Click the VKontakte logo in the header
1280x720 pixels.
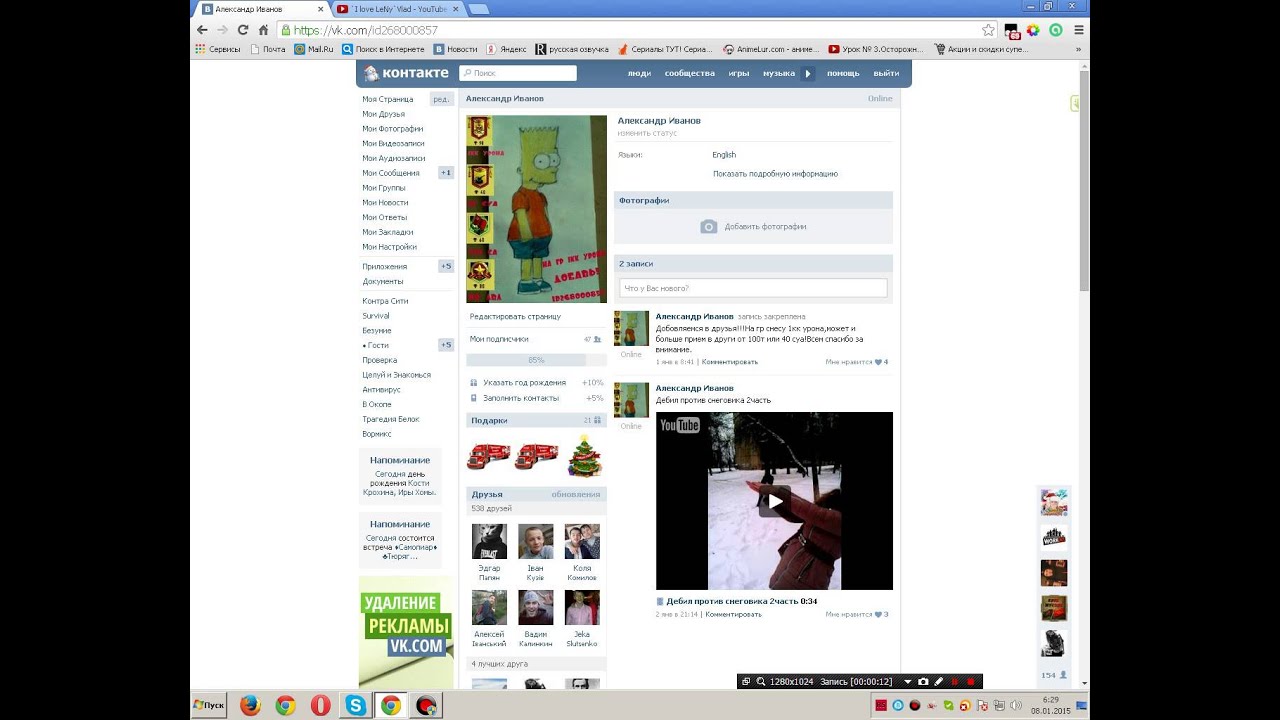tap(407, 73)
